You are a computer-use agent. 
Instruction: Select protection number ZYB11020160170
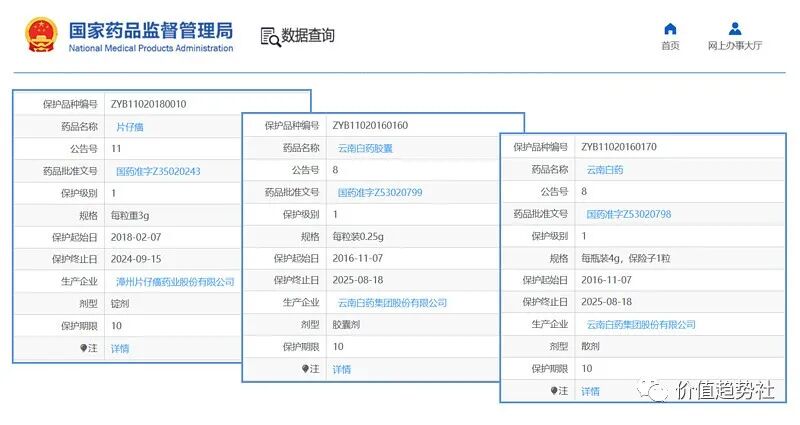619,147
